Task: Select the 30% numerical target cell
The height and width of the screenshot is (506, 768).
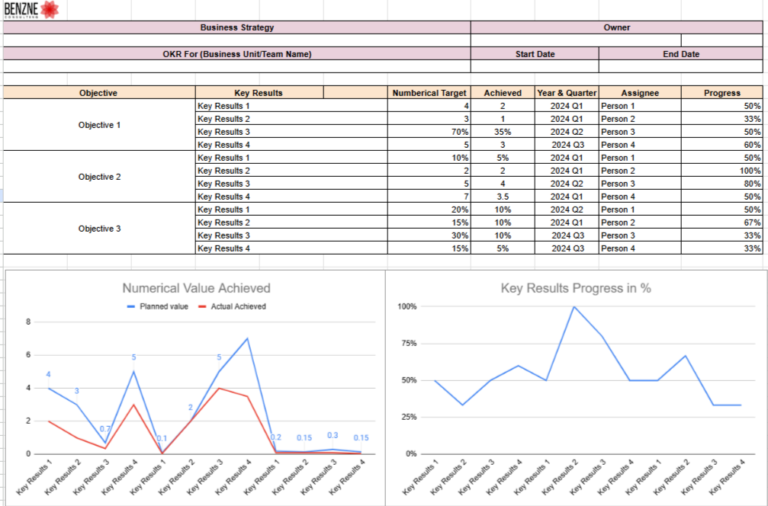Action: point(429,236)
